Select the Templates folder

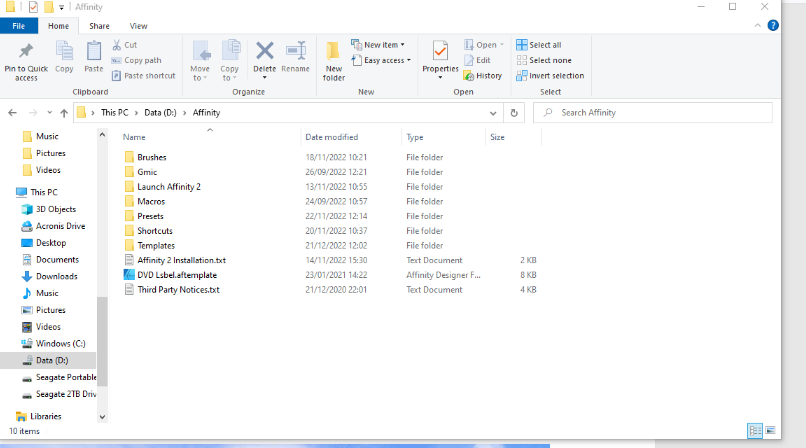[x=156, y=246]
